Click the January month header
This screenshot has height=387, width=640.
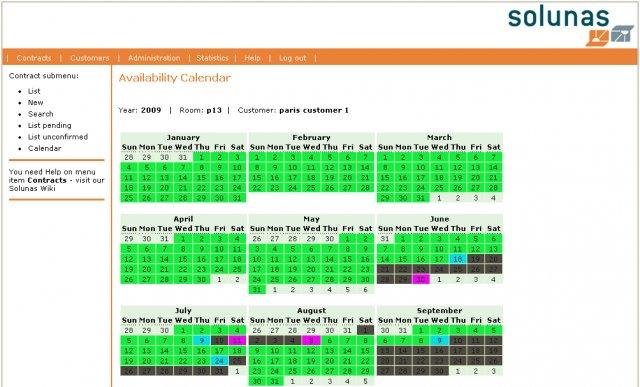coord(183,138)
